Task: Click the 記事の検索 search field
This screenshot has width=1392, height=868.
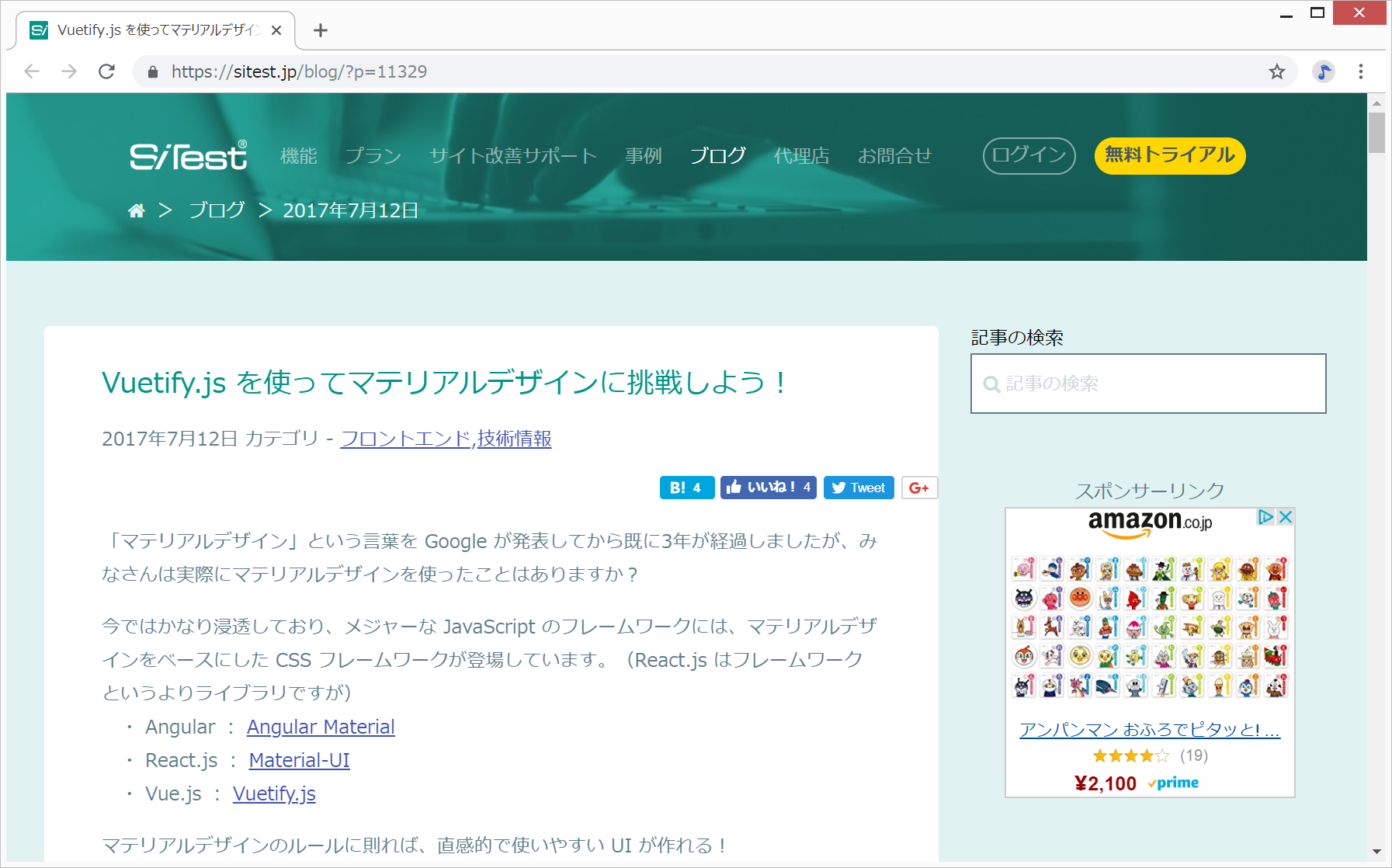Action: click(1148, 384)
